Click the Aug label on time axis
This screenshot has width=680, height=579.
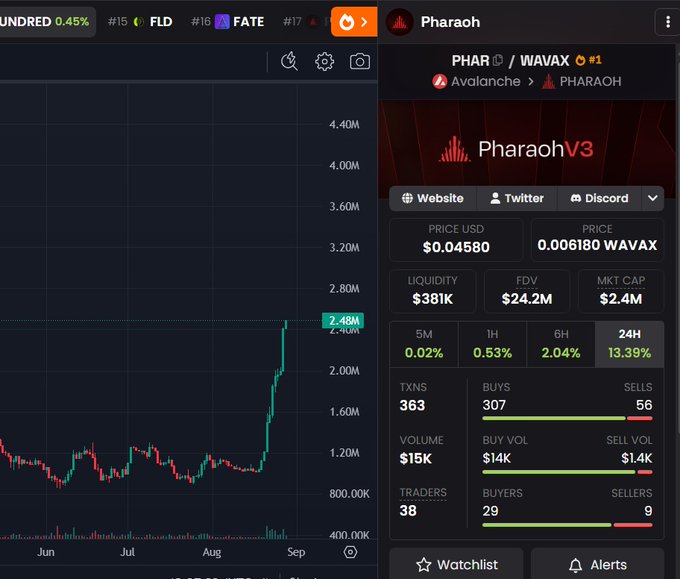click(212, 552)
